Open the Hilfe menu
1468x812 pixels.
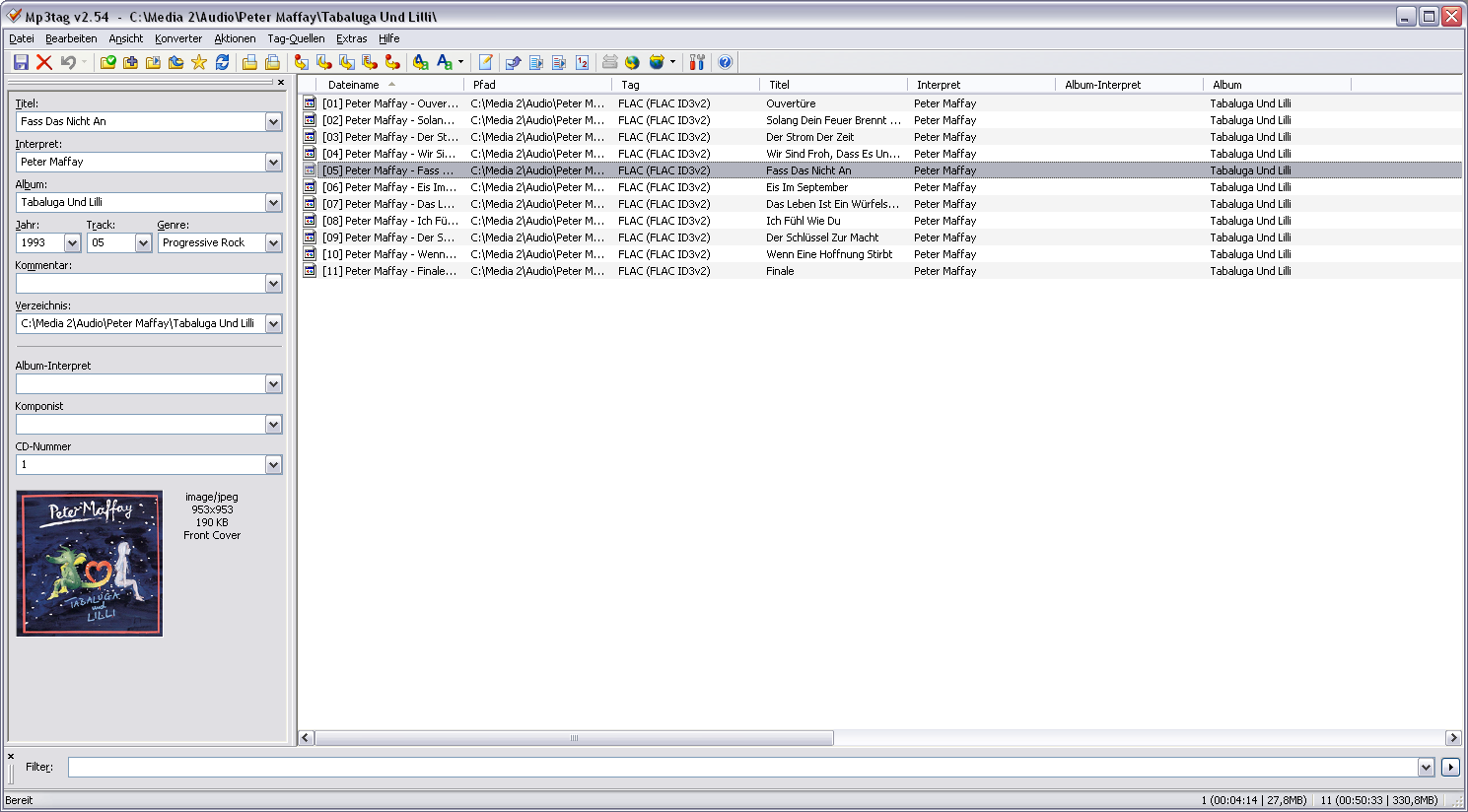[x=389, y=38]
